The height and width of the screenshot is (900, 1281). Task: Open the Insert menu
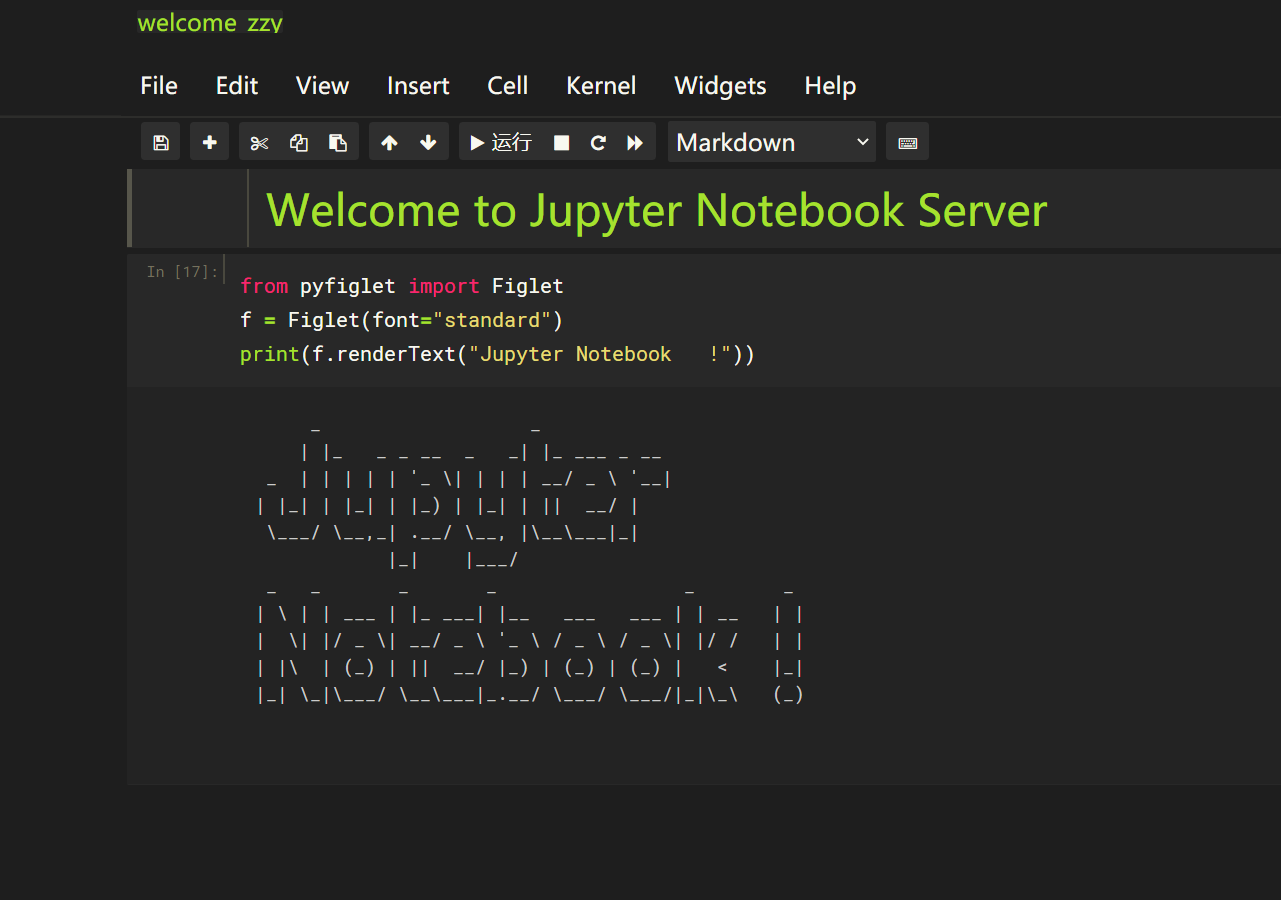[418, 86]
